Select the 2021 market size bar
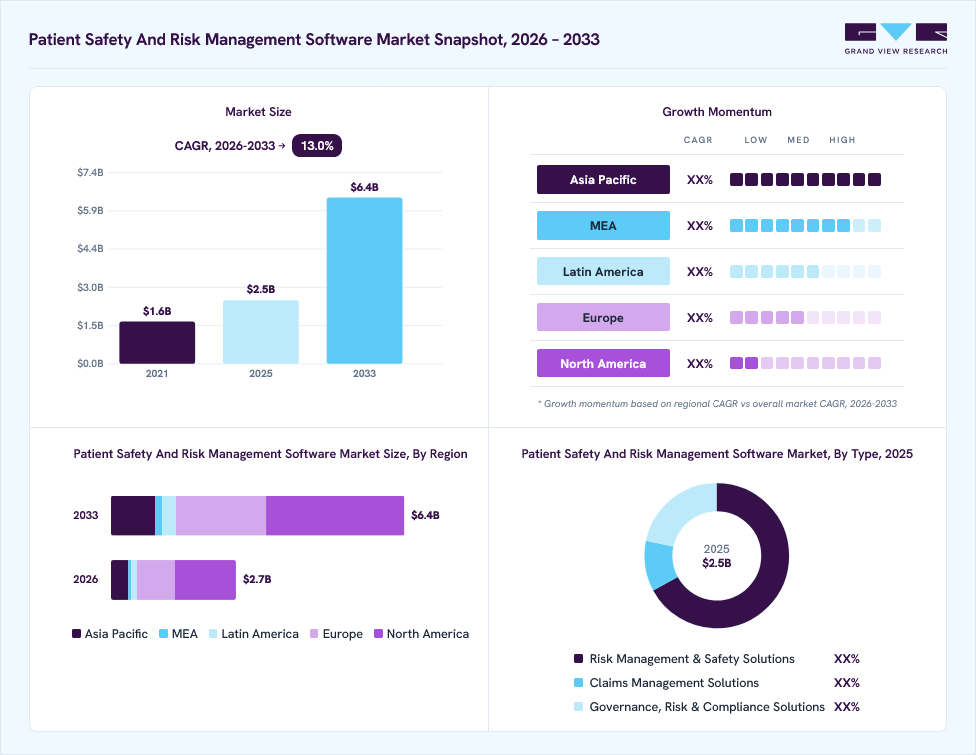 point(157,342)
